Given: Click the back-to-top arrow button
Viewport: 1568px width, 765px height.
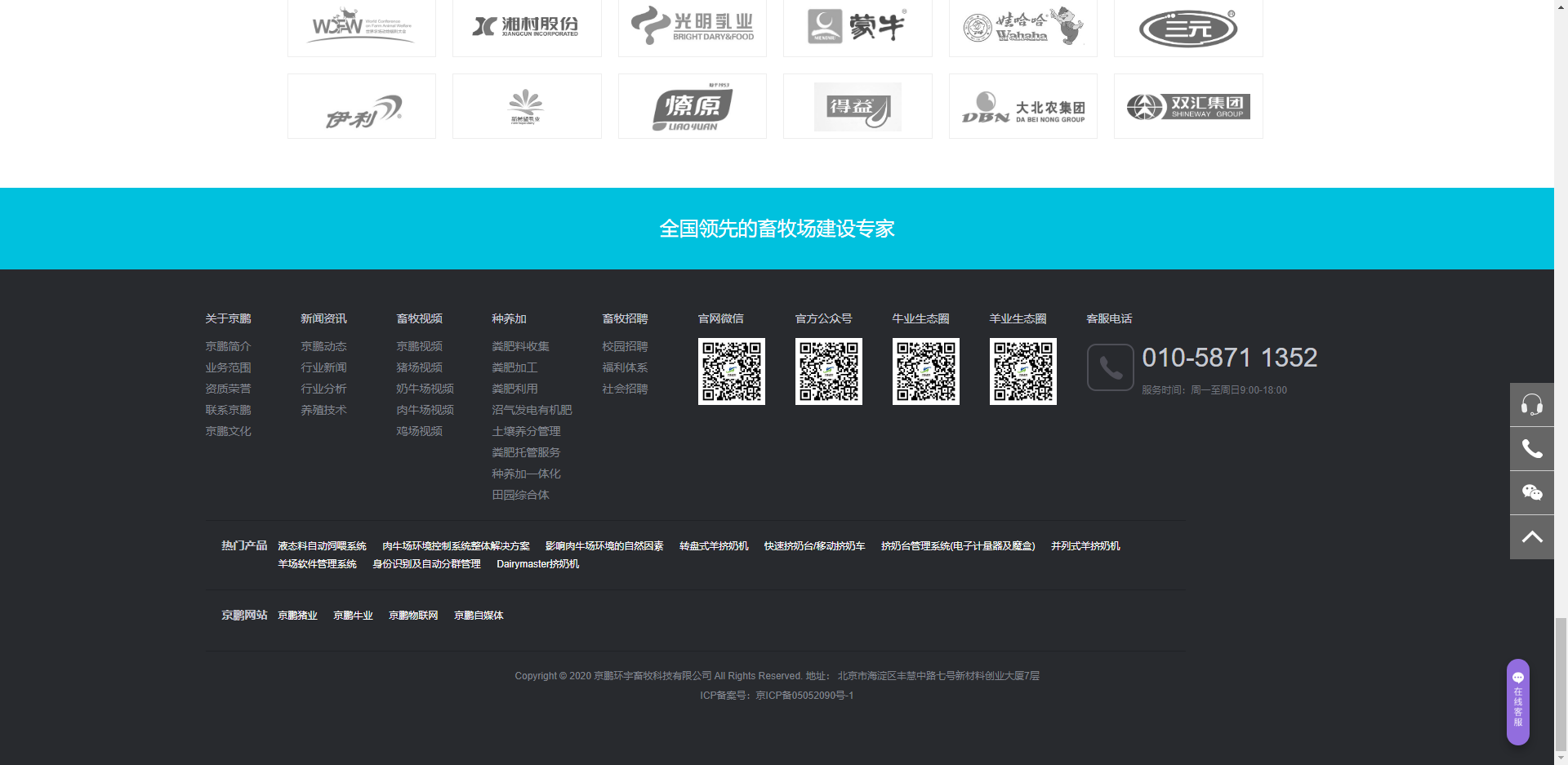Looking at the screenshot, I should click(1531, 536).
